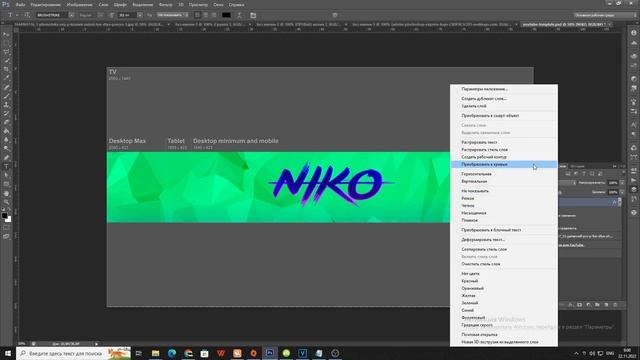The image size is (640, 360).
Task: Open the Файл menu
Action: click(x=20, y=4)
